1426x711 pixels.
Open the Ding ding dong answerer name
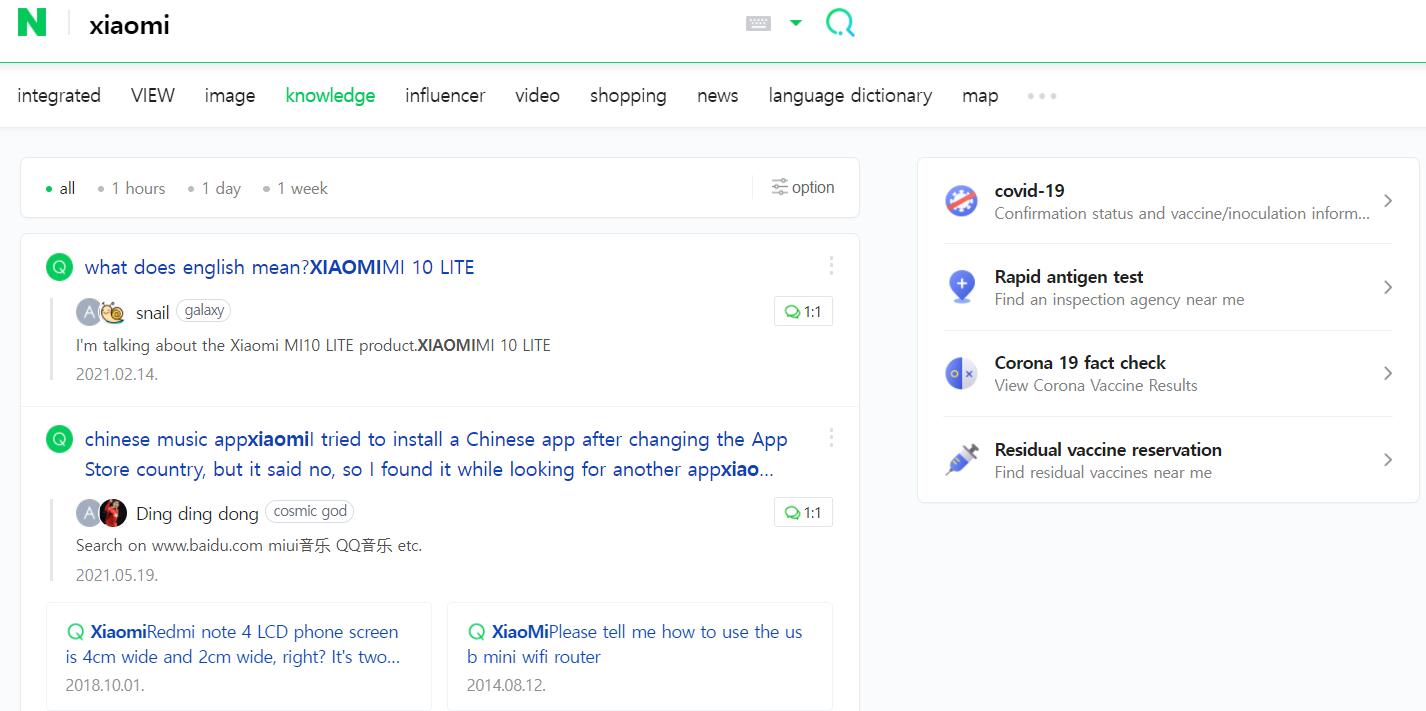[197, 514]
